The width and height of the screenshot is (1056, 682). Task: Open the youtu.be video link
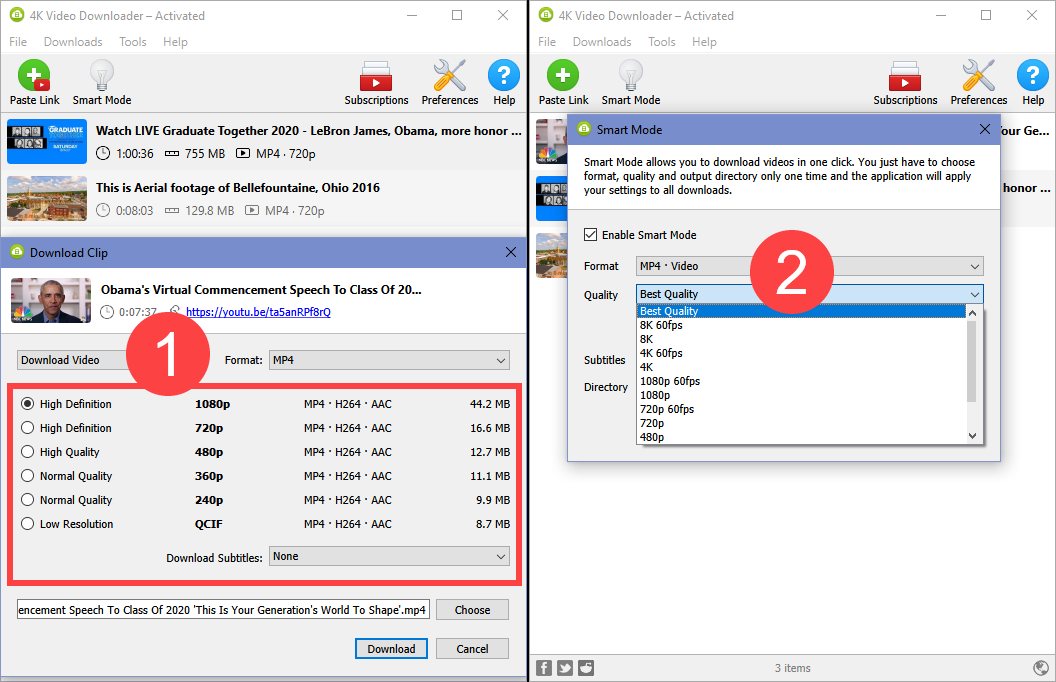258,312
